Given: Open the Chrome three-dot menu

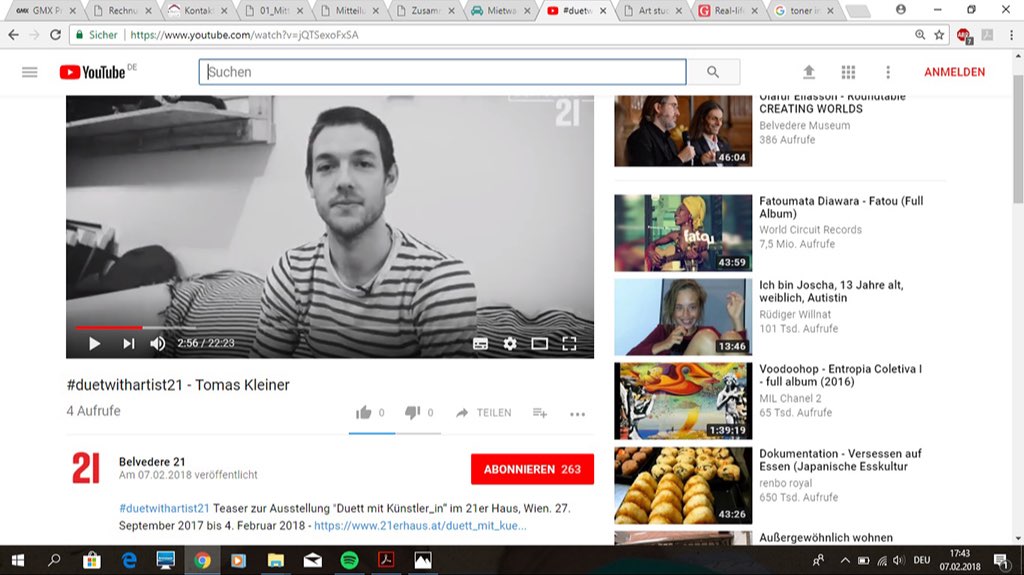Looking at the screenshot, I should pyautogui.click(x=1011, y=35).
